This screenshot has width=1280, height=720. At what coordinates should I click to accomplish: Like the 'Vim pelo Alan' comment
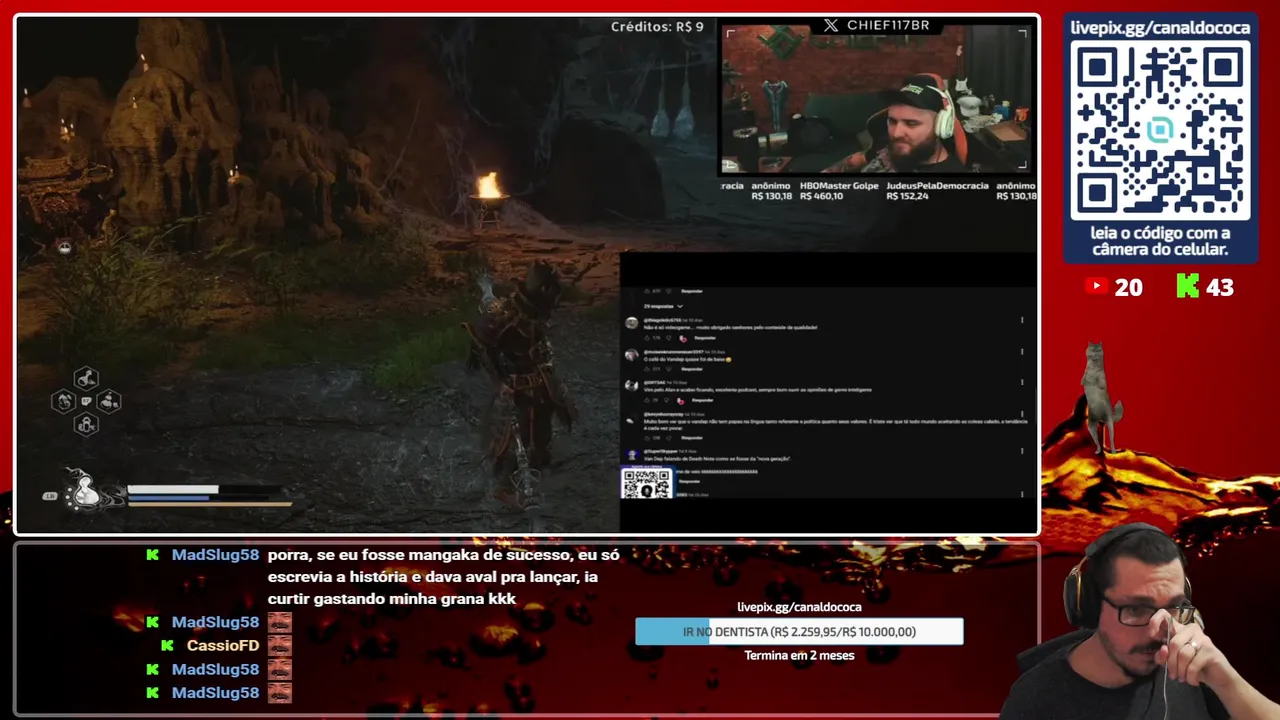click(x=647, y=400)
